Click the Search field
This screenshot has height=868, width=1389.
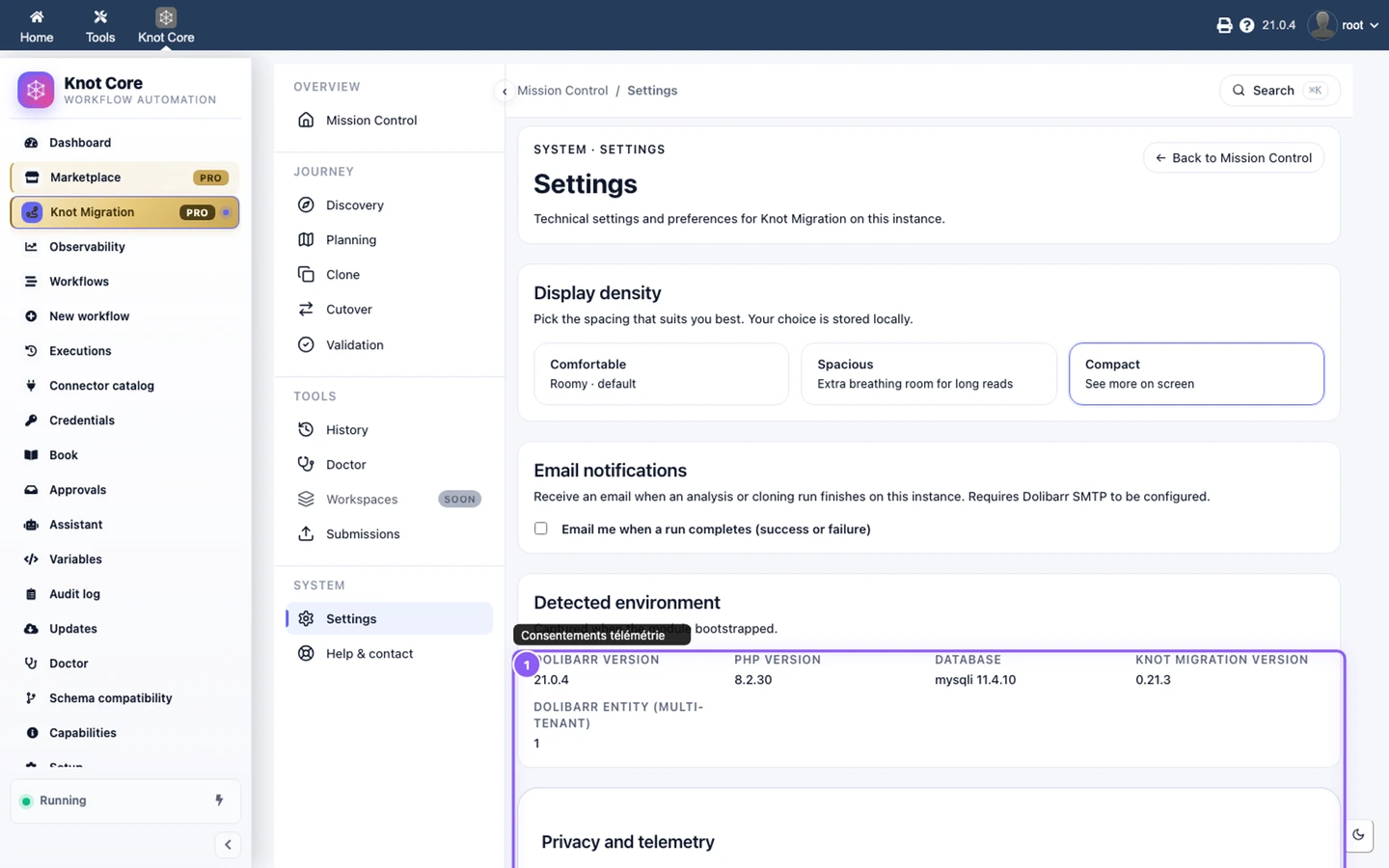pos(1279,91)
